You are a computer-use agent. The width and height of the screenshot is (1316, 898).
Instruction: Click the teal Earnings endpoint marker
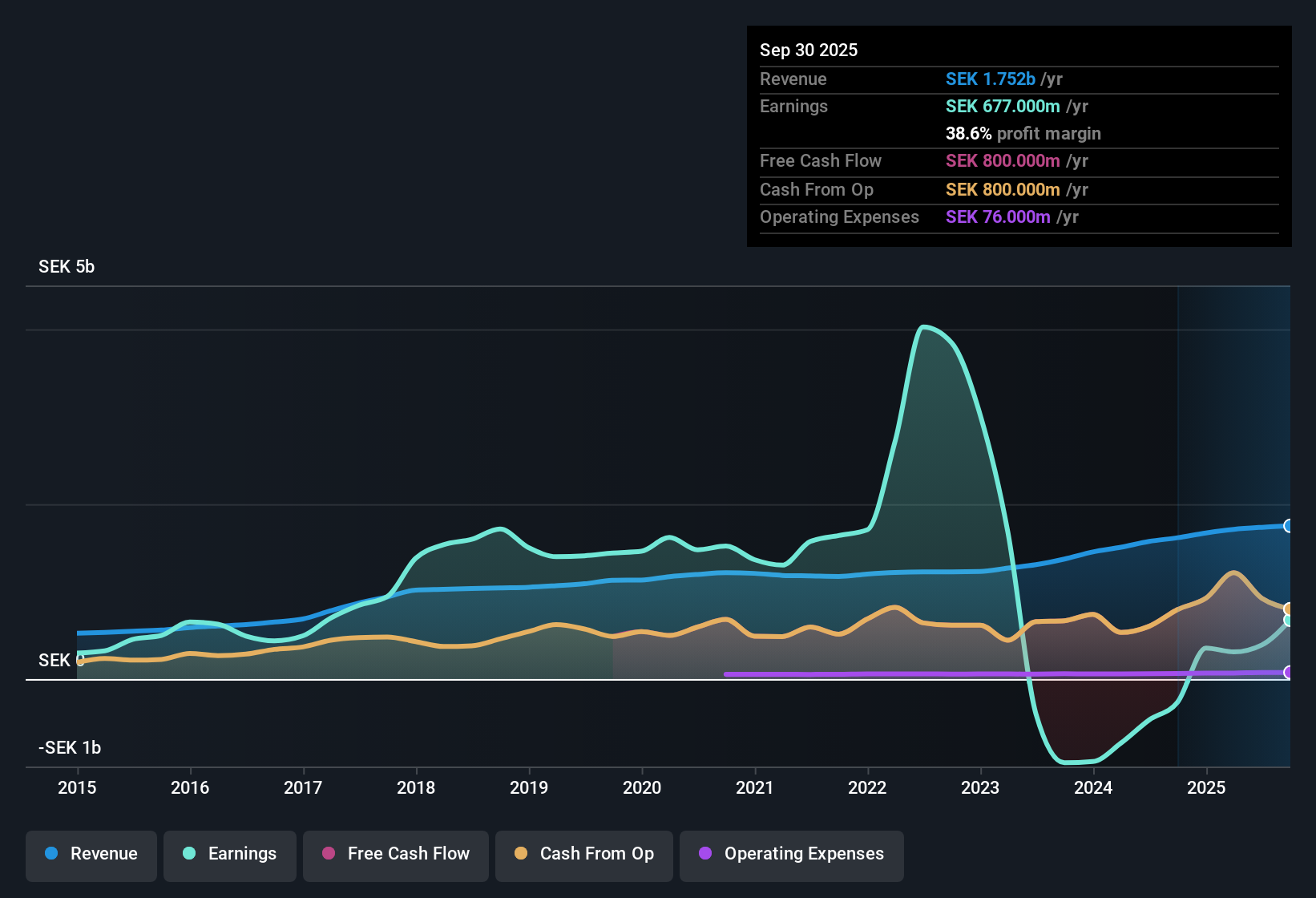[x=1289, y=621]
